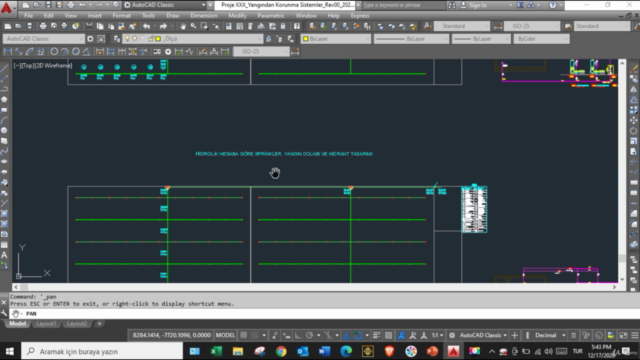Select the Multiline Text tool
The image size is (640, 360).
(x=4, y=255)
